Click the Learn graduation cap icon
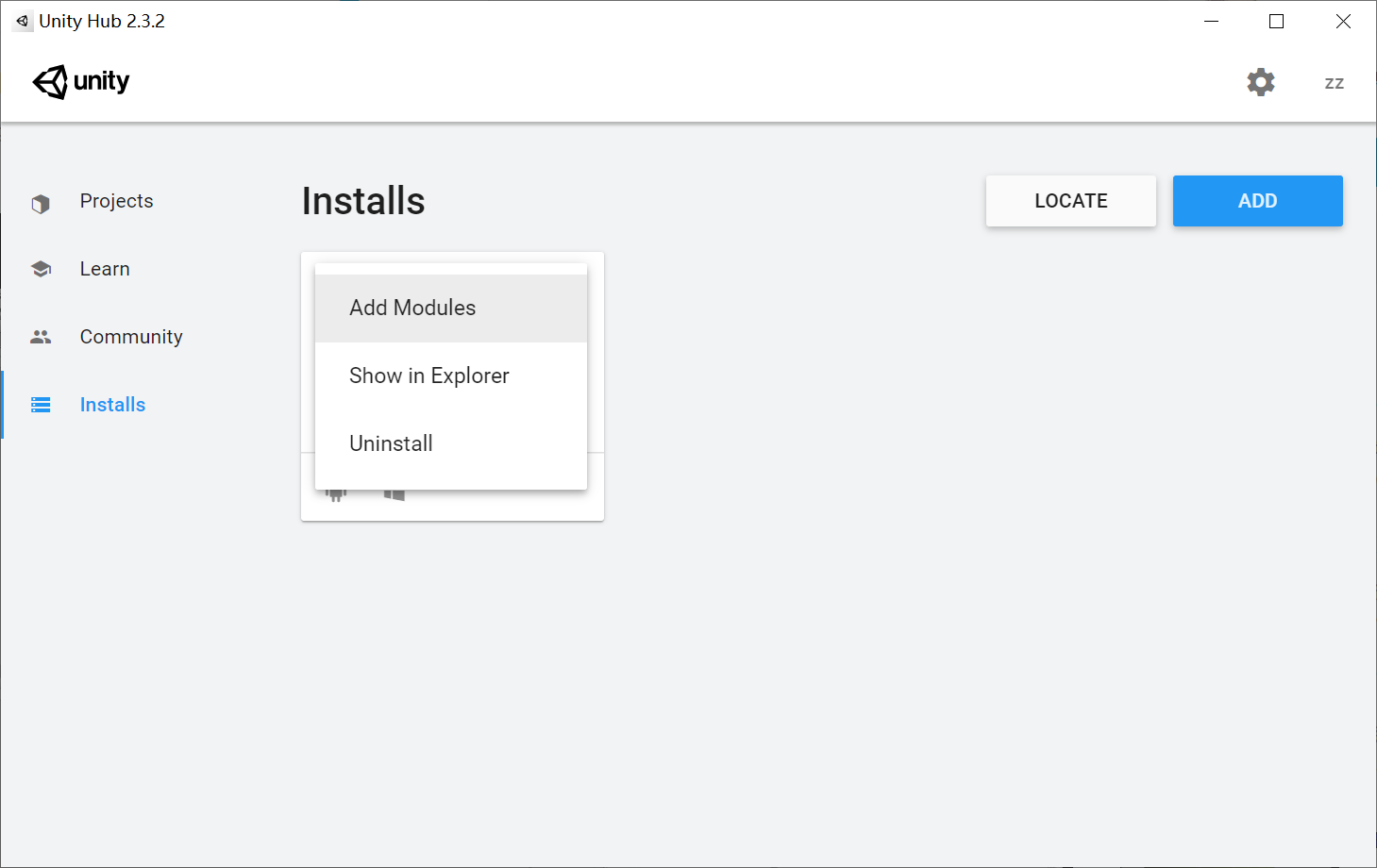Screen dimensions: 1377x868 point(41,268)
